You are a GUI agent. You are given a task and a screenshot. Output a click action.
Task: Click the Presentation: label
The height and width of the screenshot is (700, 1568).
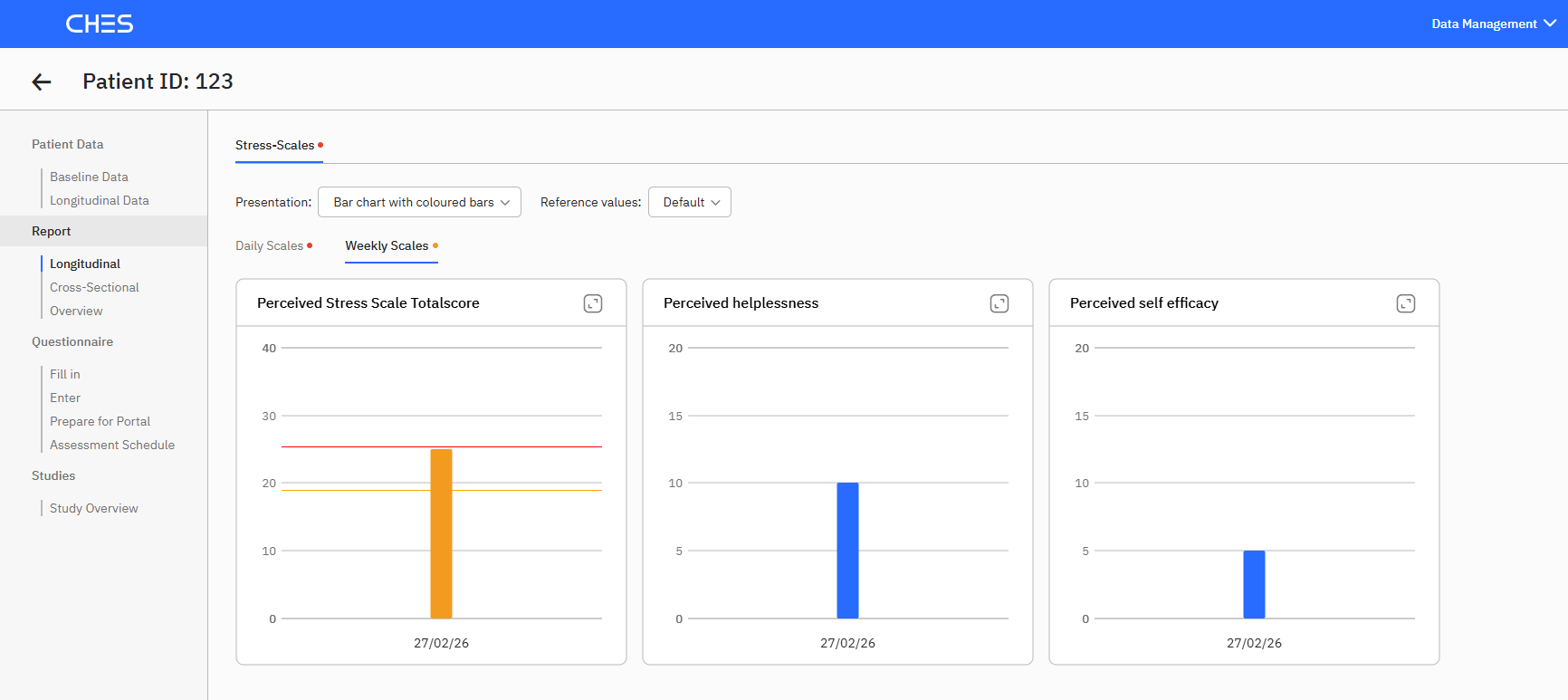click(x=273, y=202)
